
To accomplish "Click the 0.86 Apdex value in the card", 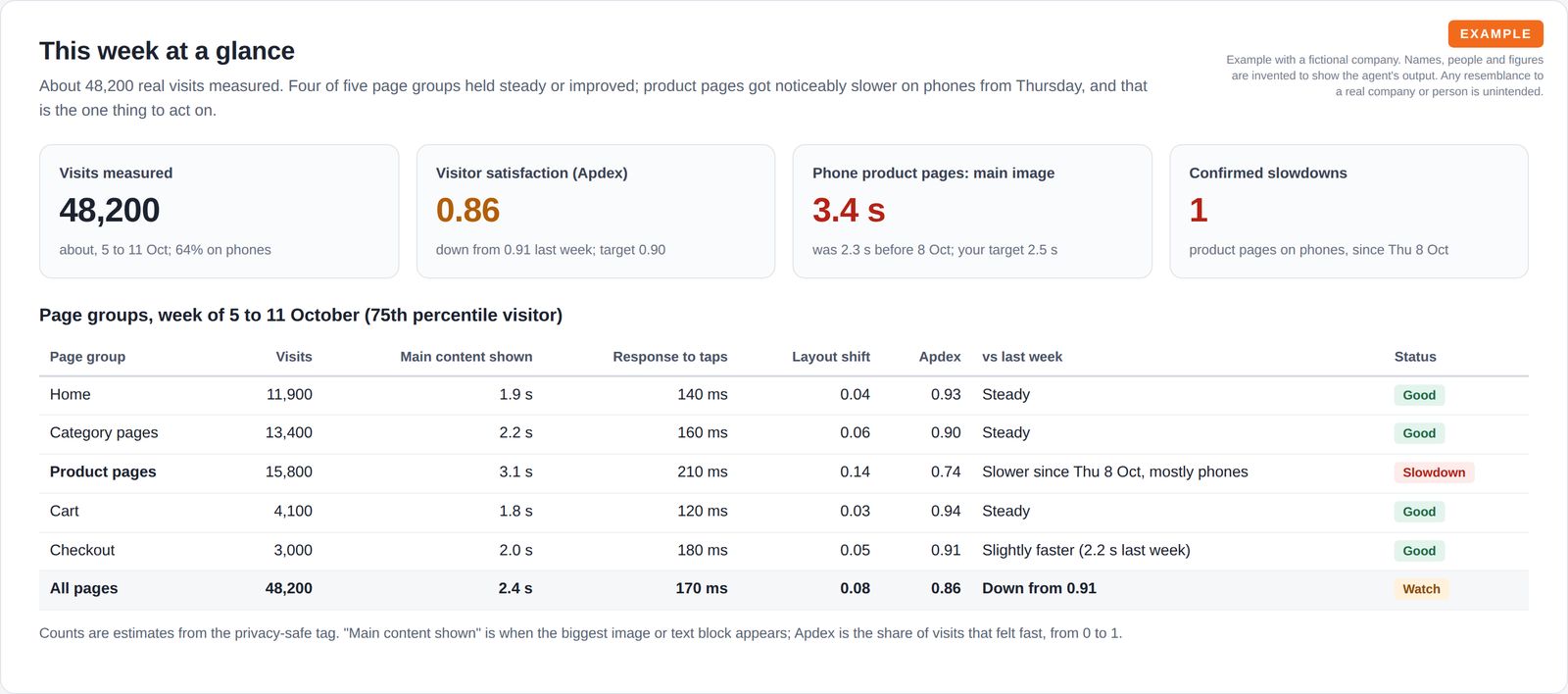I will [x=467, y=210].
